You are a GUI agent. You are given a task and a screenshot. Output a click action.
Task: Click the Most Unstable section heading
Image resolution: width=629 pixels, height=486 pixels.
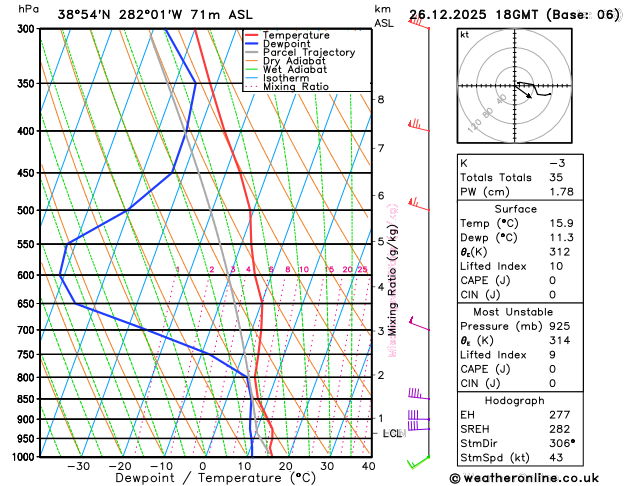point(513,312)
